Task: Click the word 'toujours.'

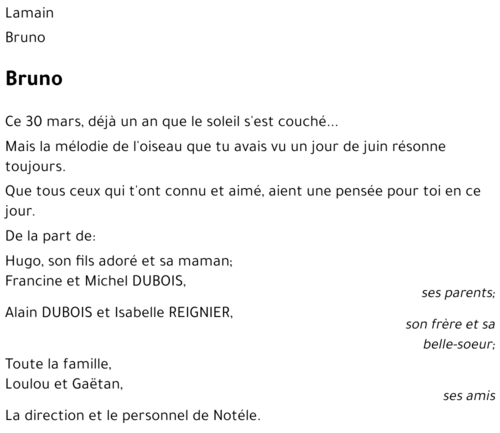Action: point(35,166)
